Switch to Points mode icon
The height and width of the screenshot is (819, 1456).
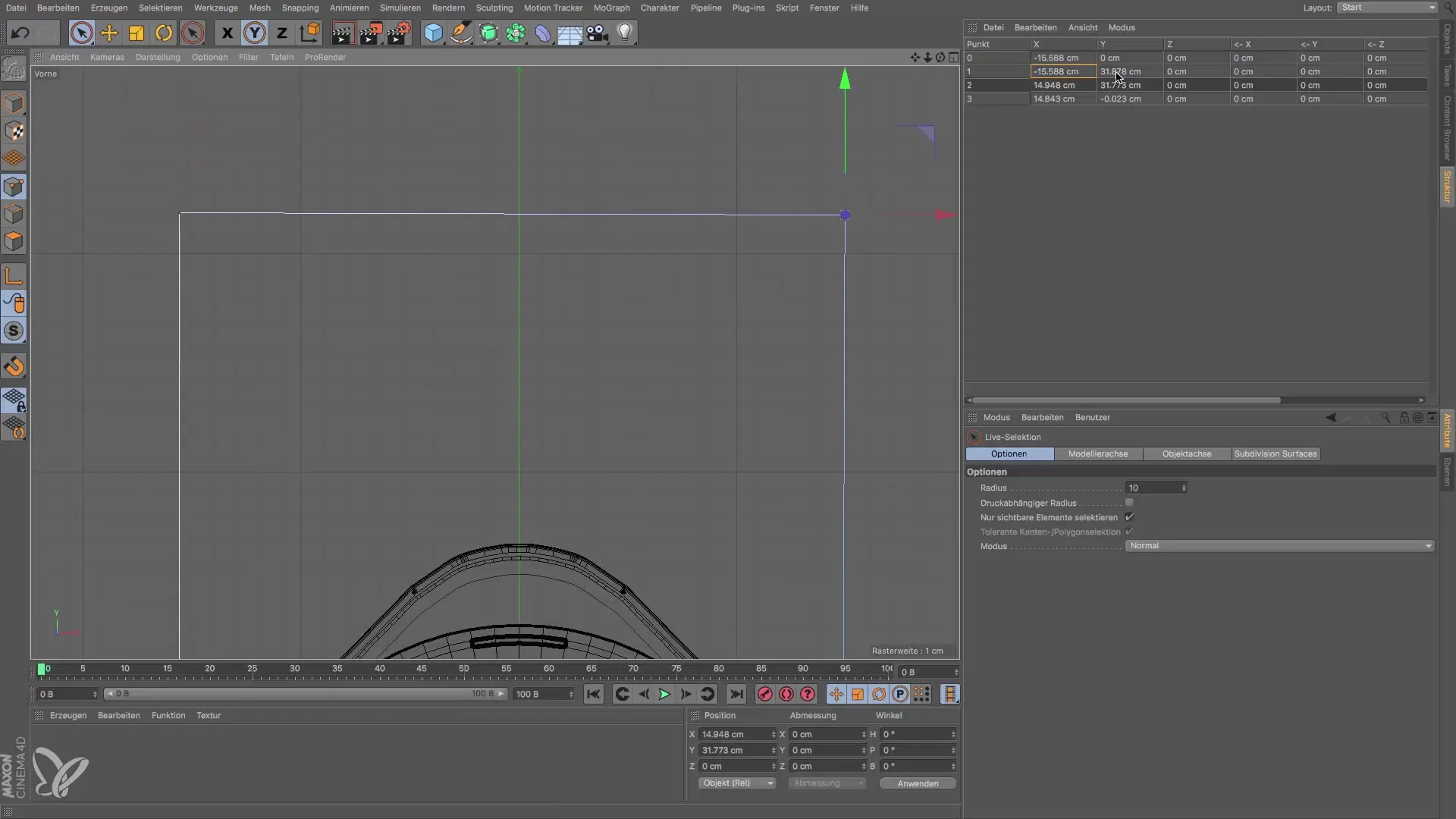coord(14,187)
